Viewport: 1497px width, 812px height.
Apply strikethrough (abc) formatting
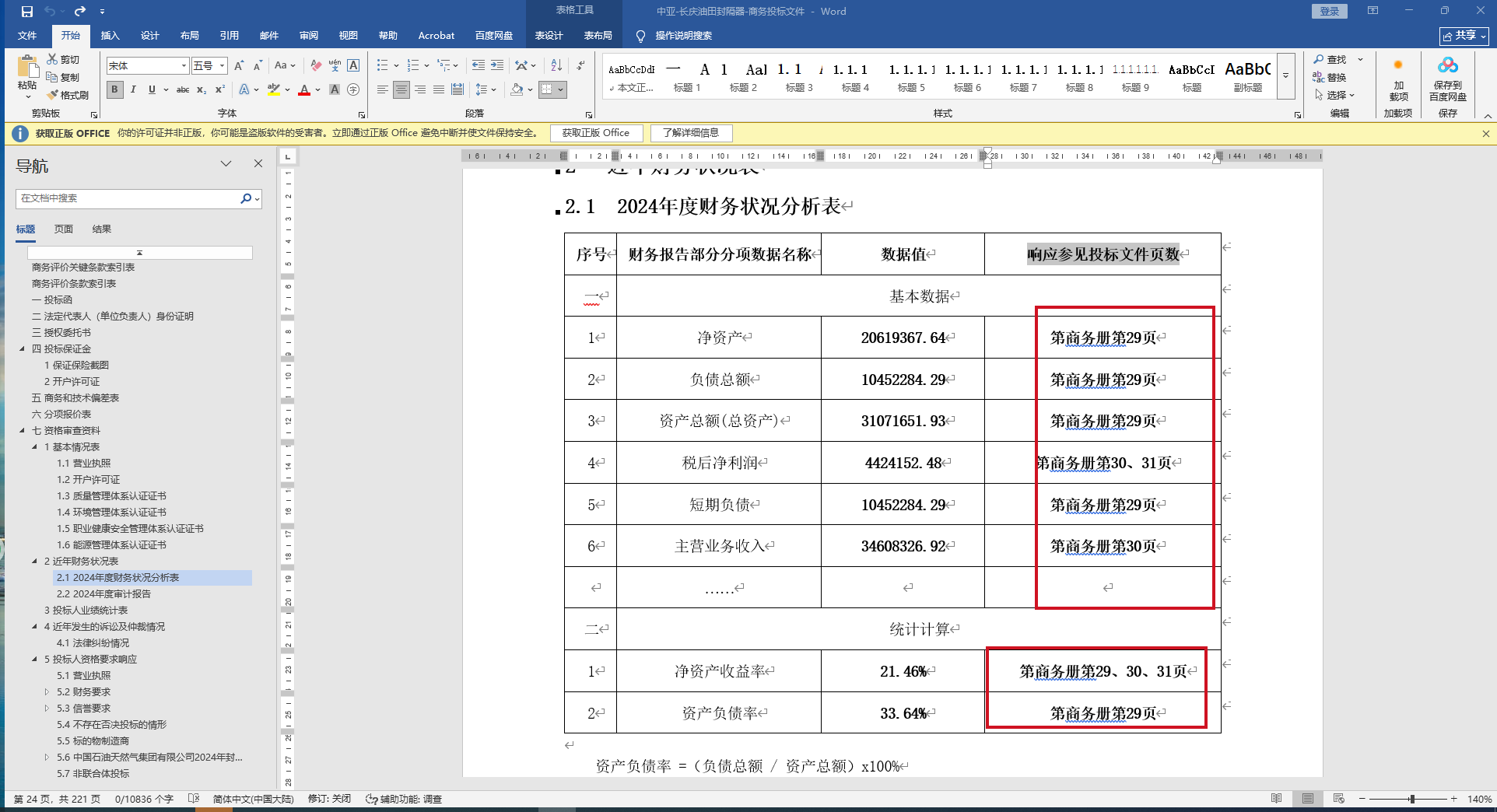tap(183, 89)
